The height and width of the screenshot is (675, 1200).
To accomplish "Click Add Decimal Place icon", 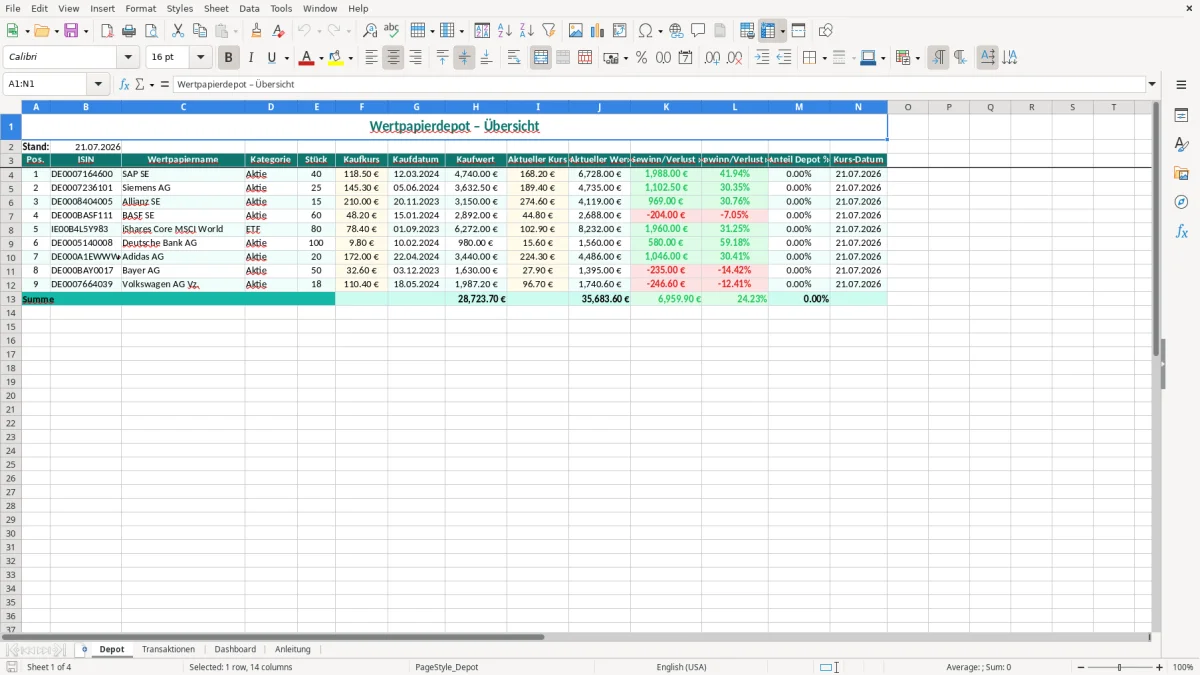I will coord(712,58).
